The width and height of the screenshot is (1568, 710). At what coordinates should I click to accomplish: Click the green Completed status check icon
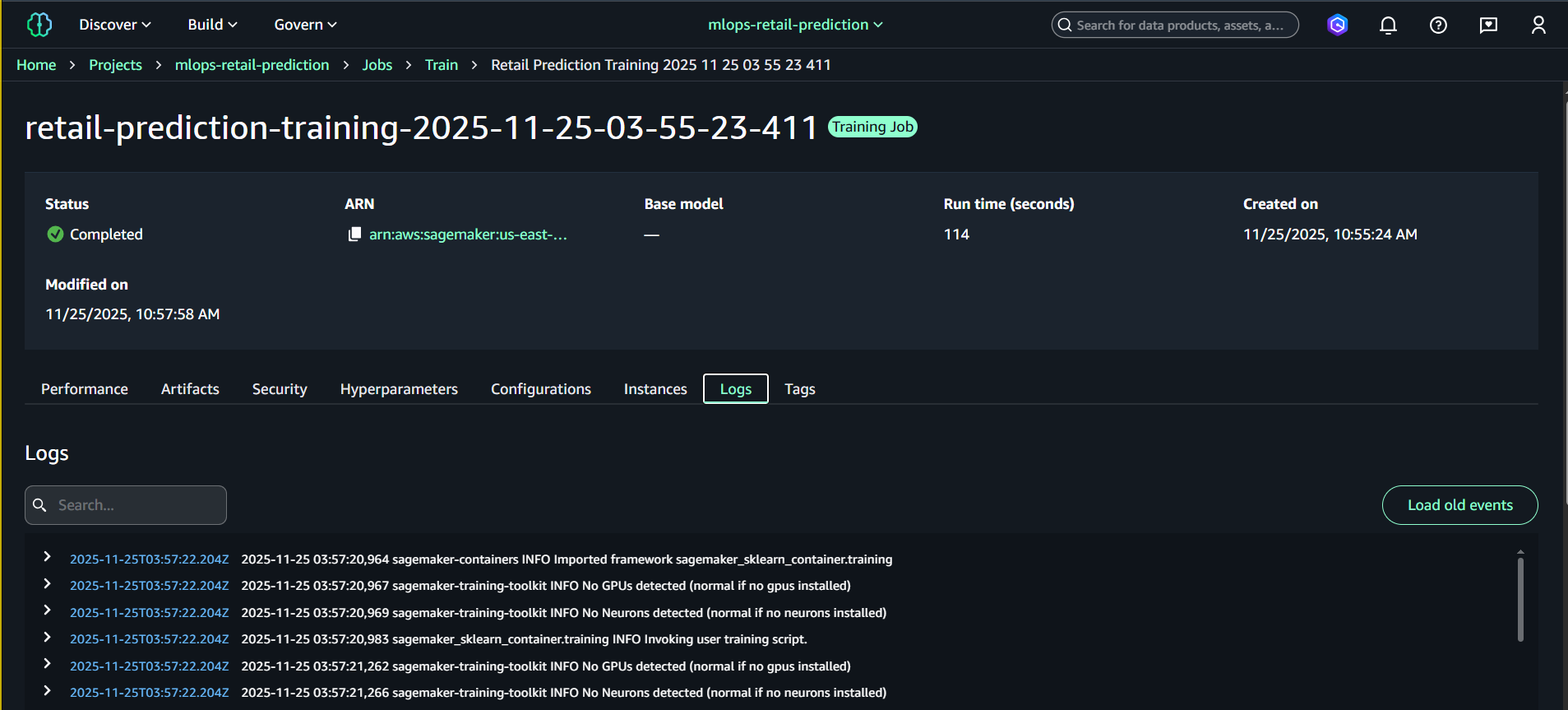[x=55, y=234]
